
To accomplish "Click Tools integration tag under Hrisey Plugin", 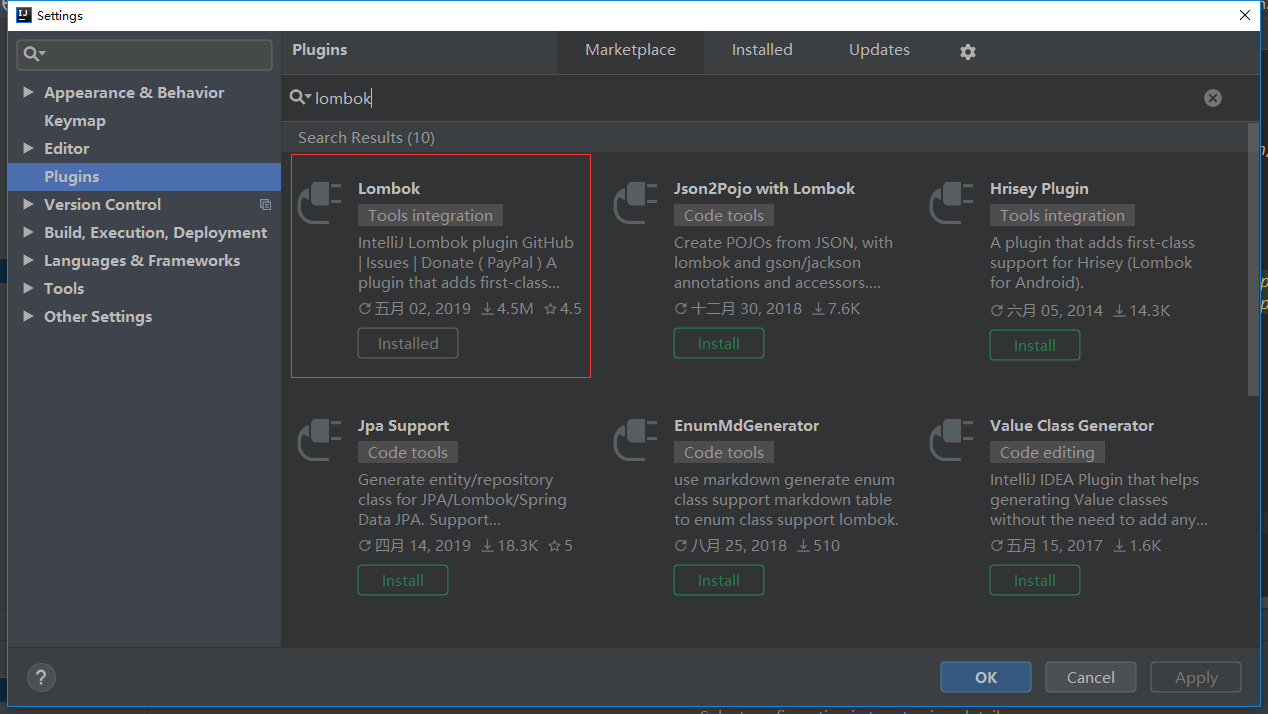I will [1062, 215].
